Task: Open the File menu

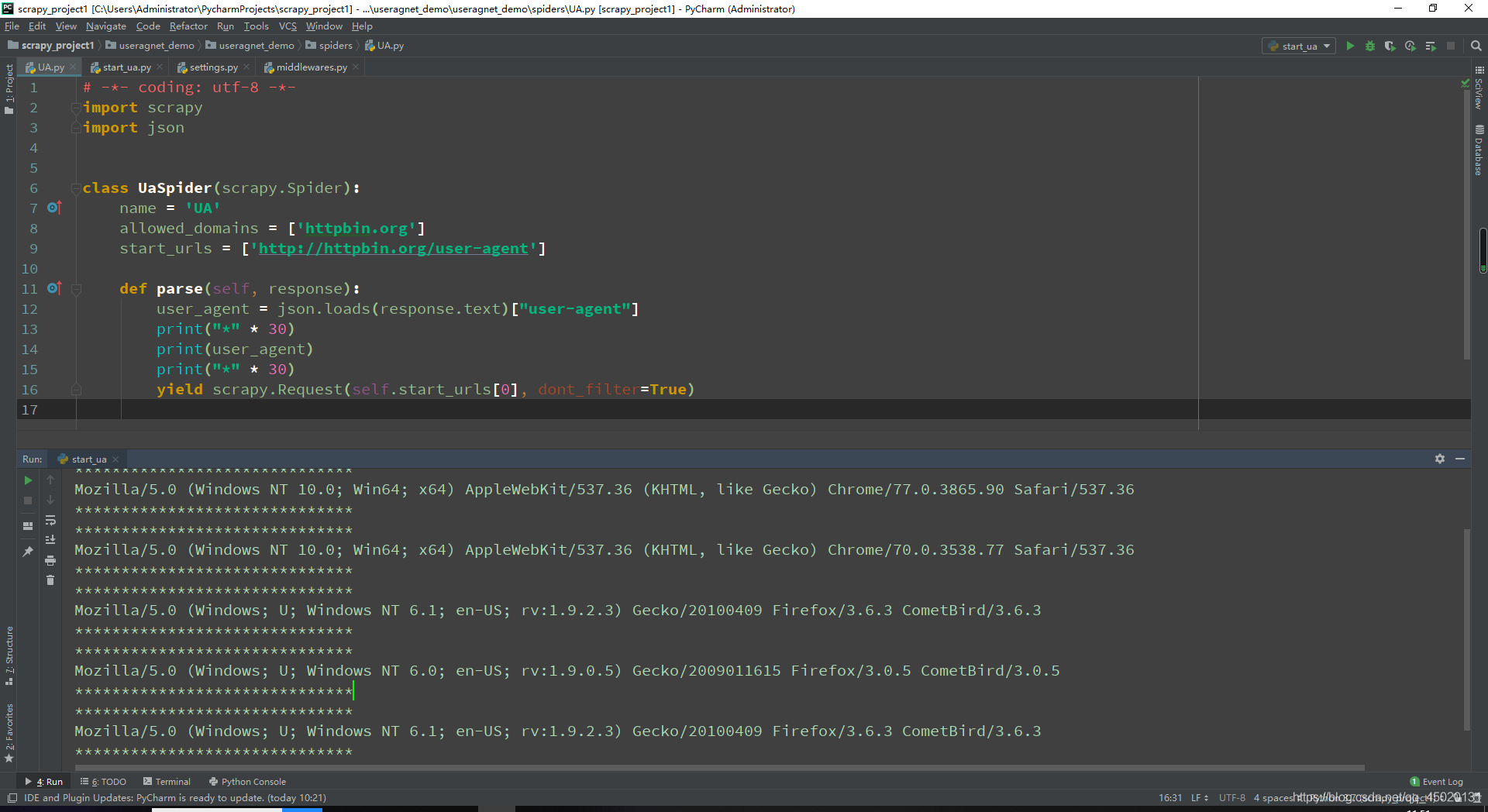Action: click(12, 26)
